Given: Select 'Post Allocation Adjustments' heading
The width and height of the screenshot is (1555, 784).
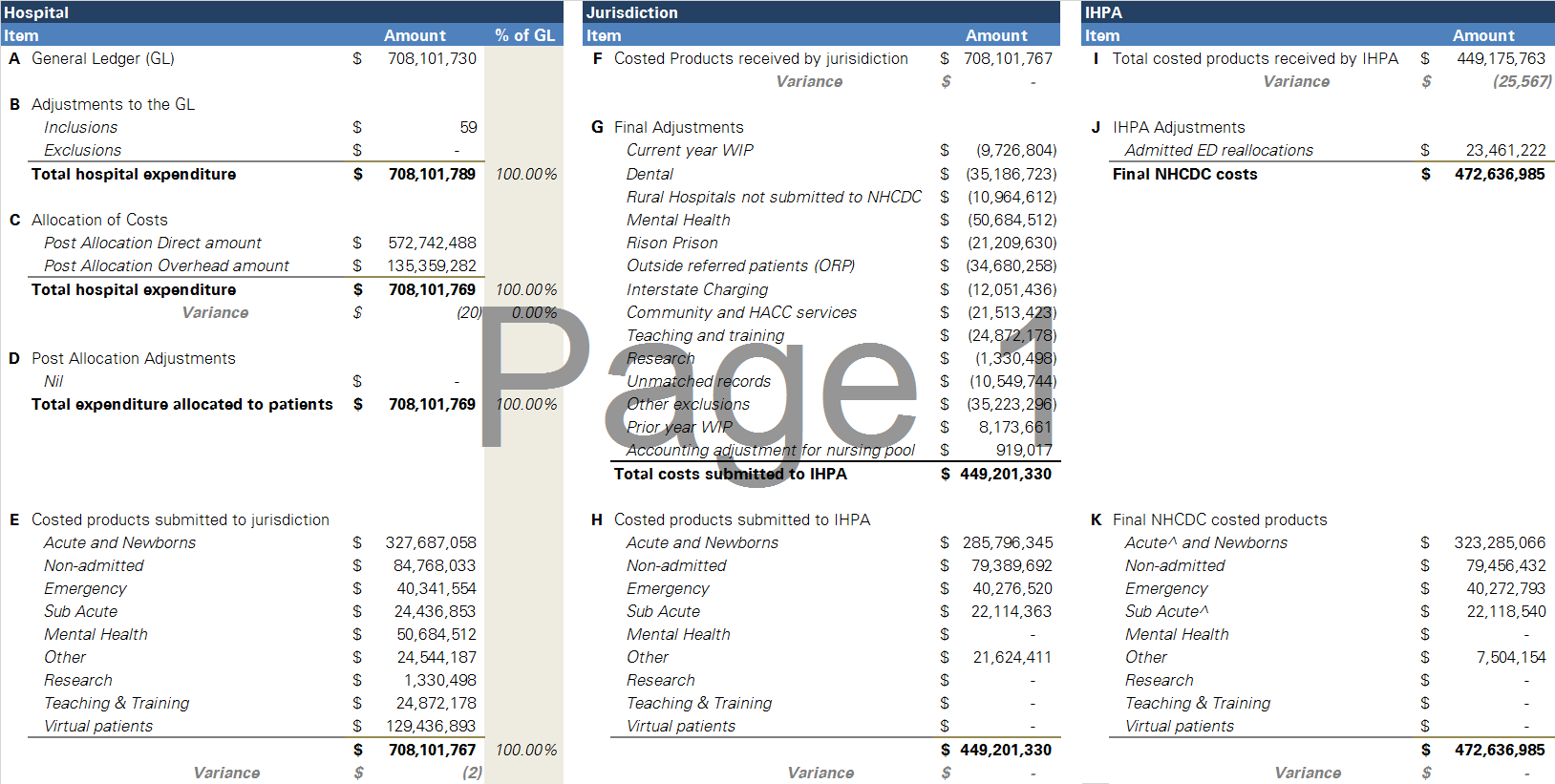Looking at the screenshot, I should (x=133, y=358).
